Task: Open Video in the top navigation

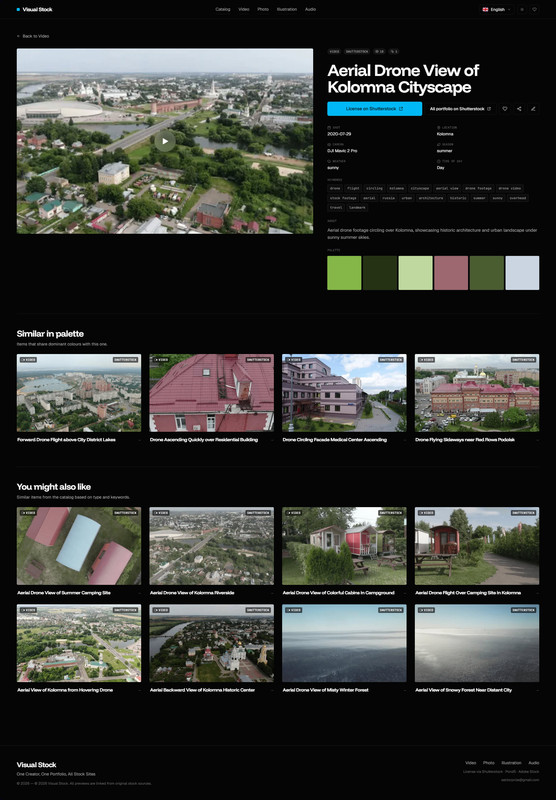Action: click(x=244, y=9)
